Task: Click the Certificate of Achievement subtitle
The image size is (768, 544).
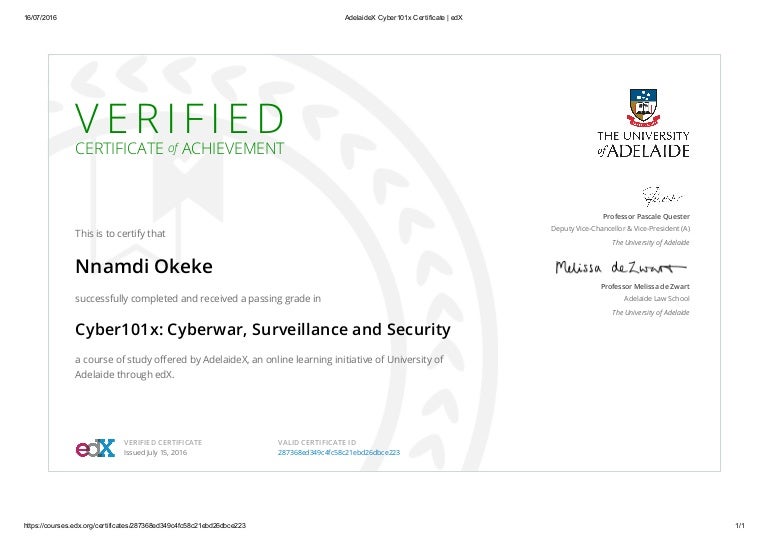Action: pyautogui.click(x=180, y=149)
